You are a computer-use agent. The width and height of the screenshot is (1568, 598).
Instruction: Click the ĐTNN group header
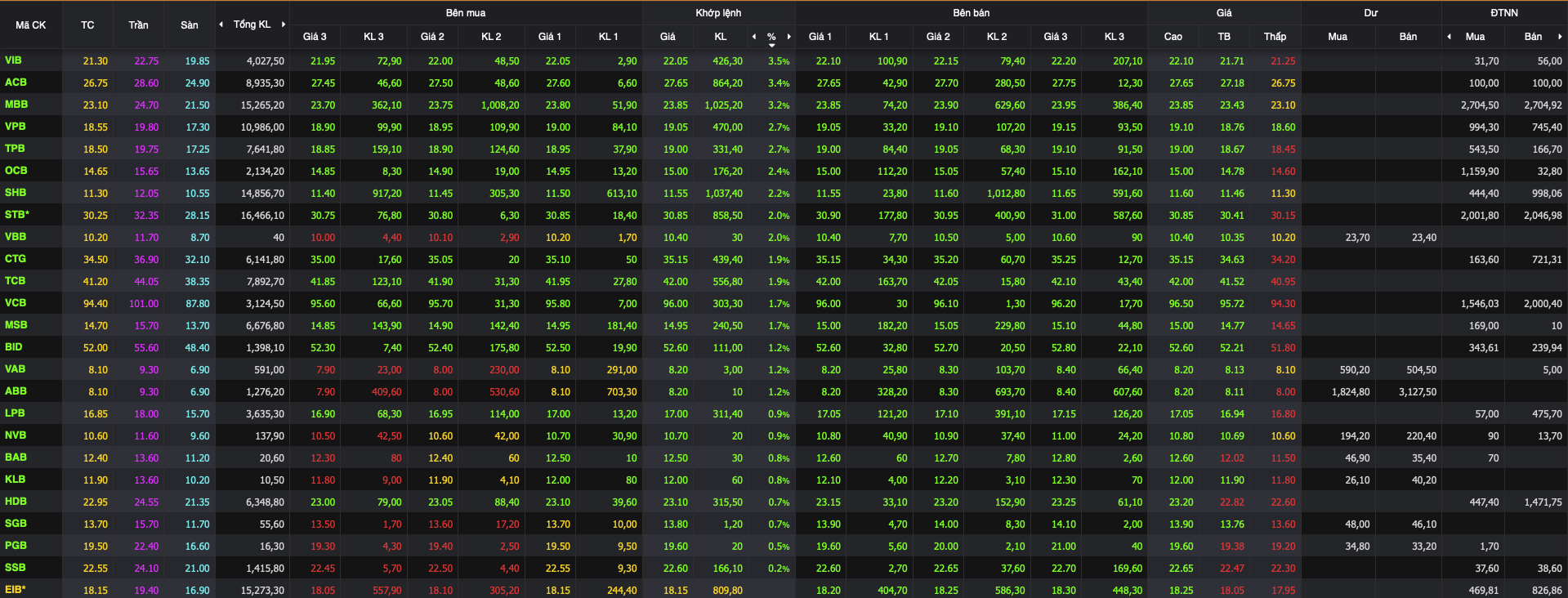1504,13
